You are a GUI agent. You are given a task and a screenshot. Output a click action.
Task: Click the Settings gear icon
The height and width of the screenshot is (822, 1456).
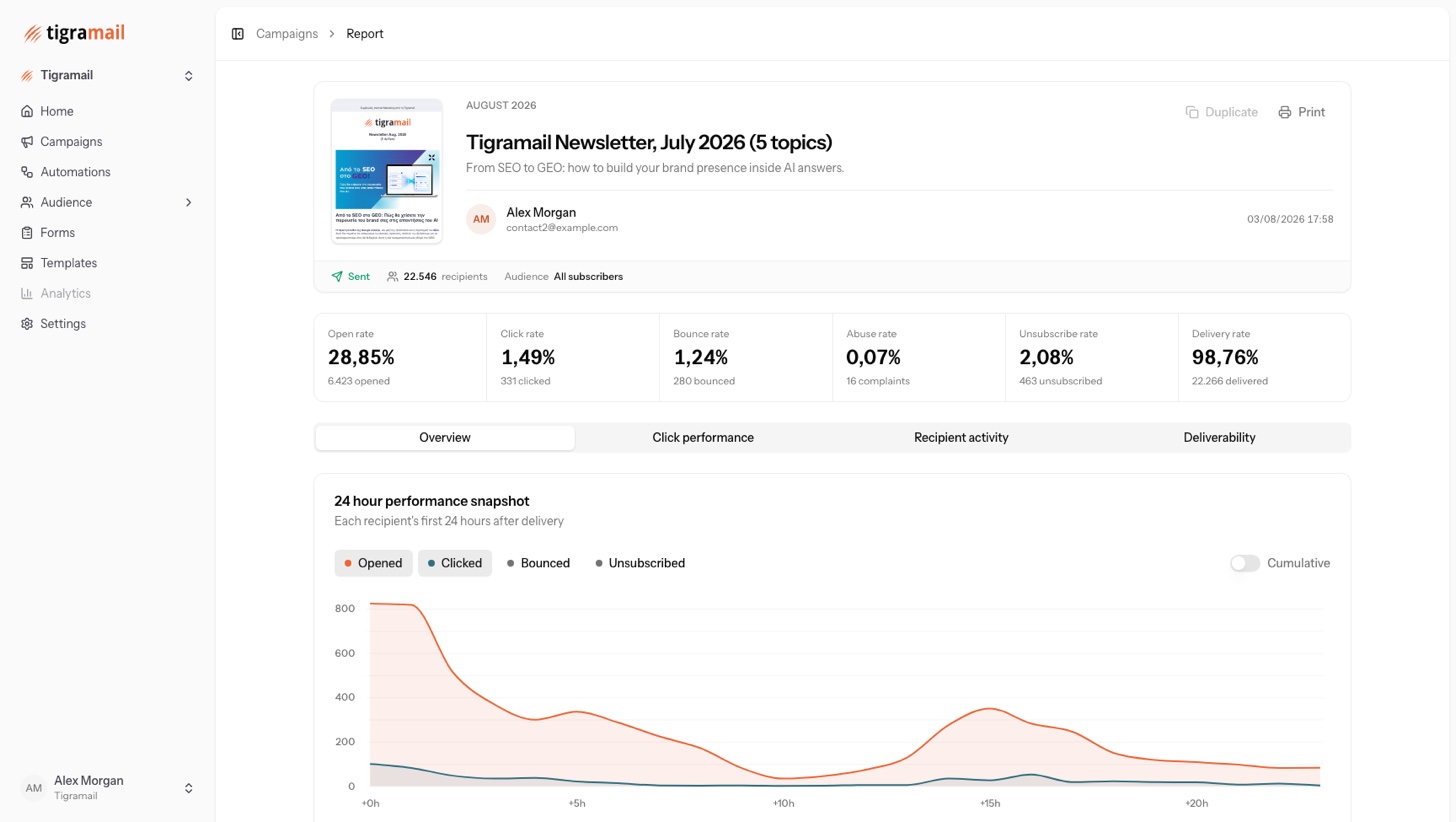point(27,324)
